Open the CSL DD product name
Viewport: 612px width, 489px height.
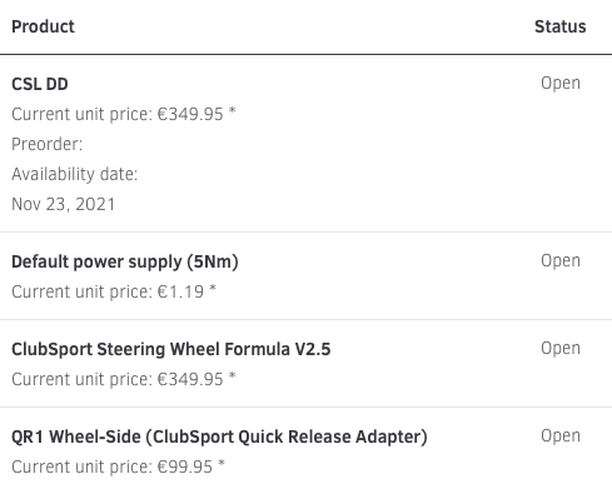point(40,84)
